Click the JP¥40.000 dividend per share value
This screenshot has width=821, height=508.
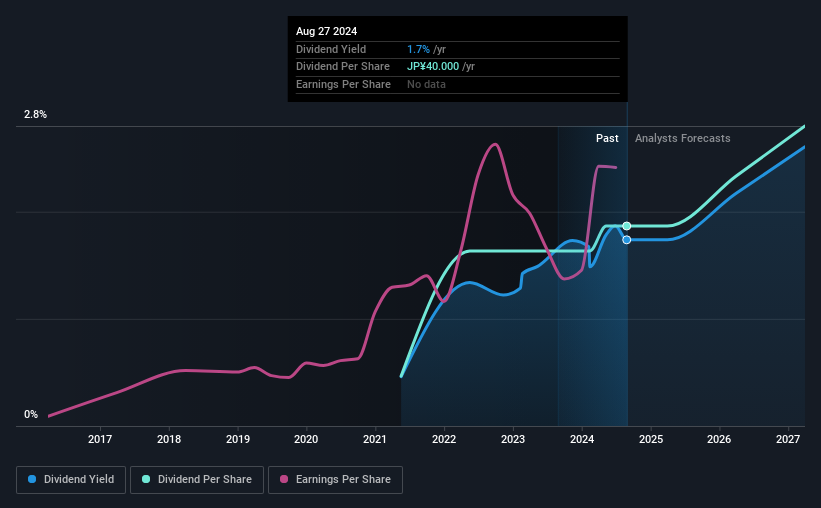point(434,67)
